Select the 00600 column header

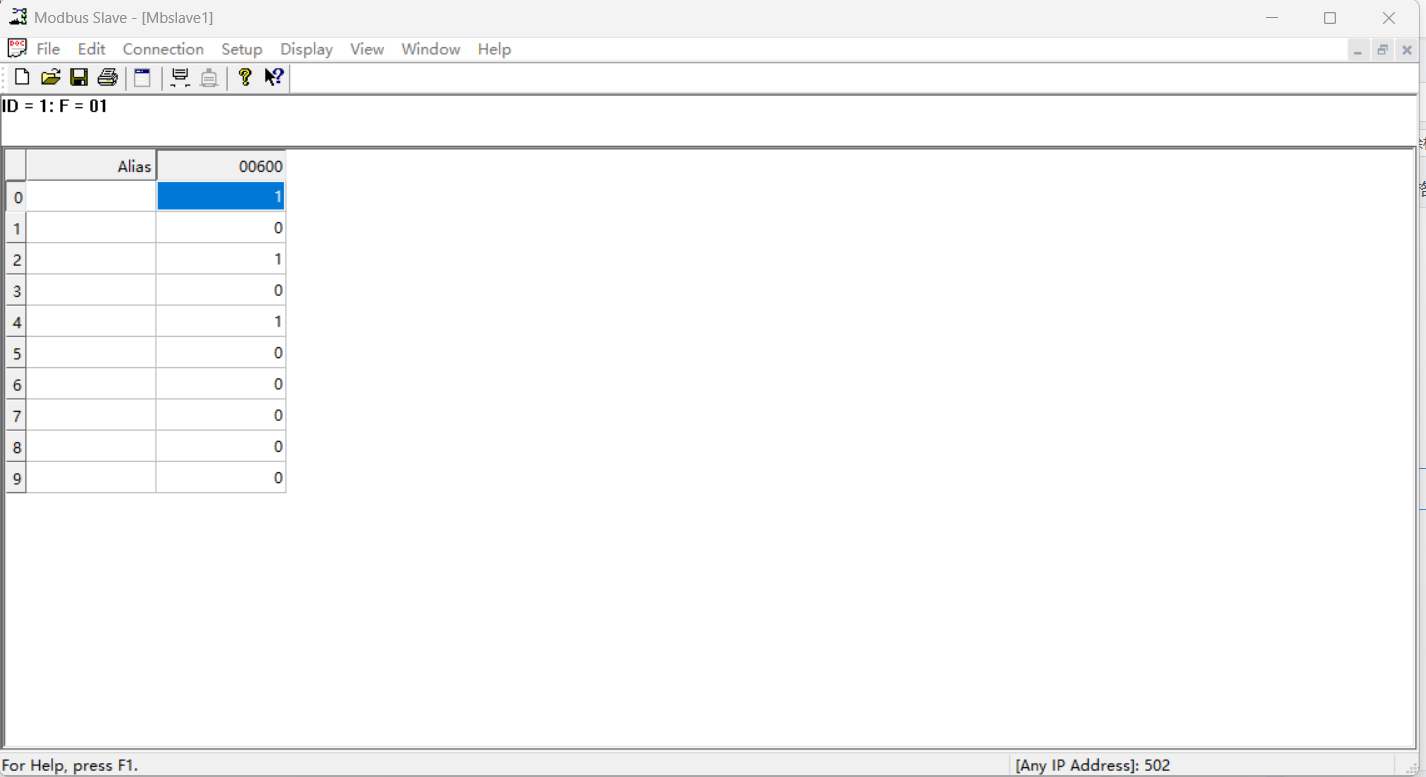[x=221, y=166]
